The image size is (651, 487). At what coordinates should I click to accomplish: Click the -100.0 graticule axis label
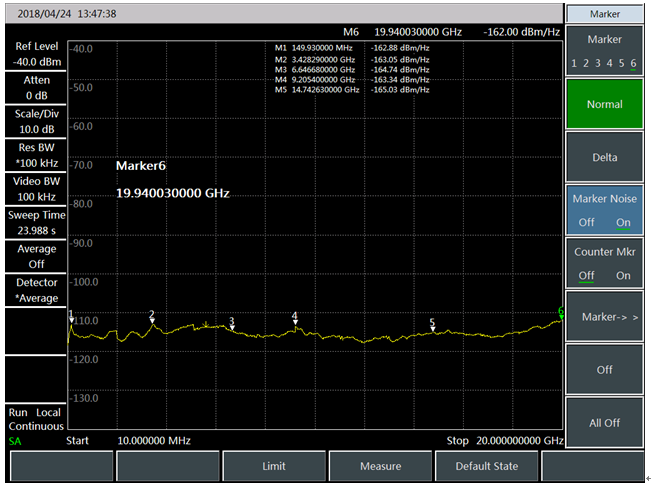[x=83, y=282]
